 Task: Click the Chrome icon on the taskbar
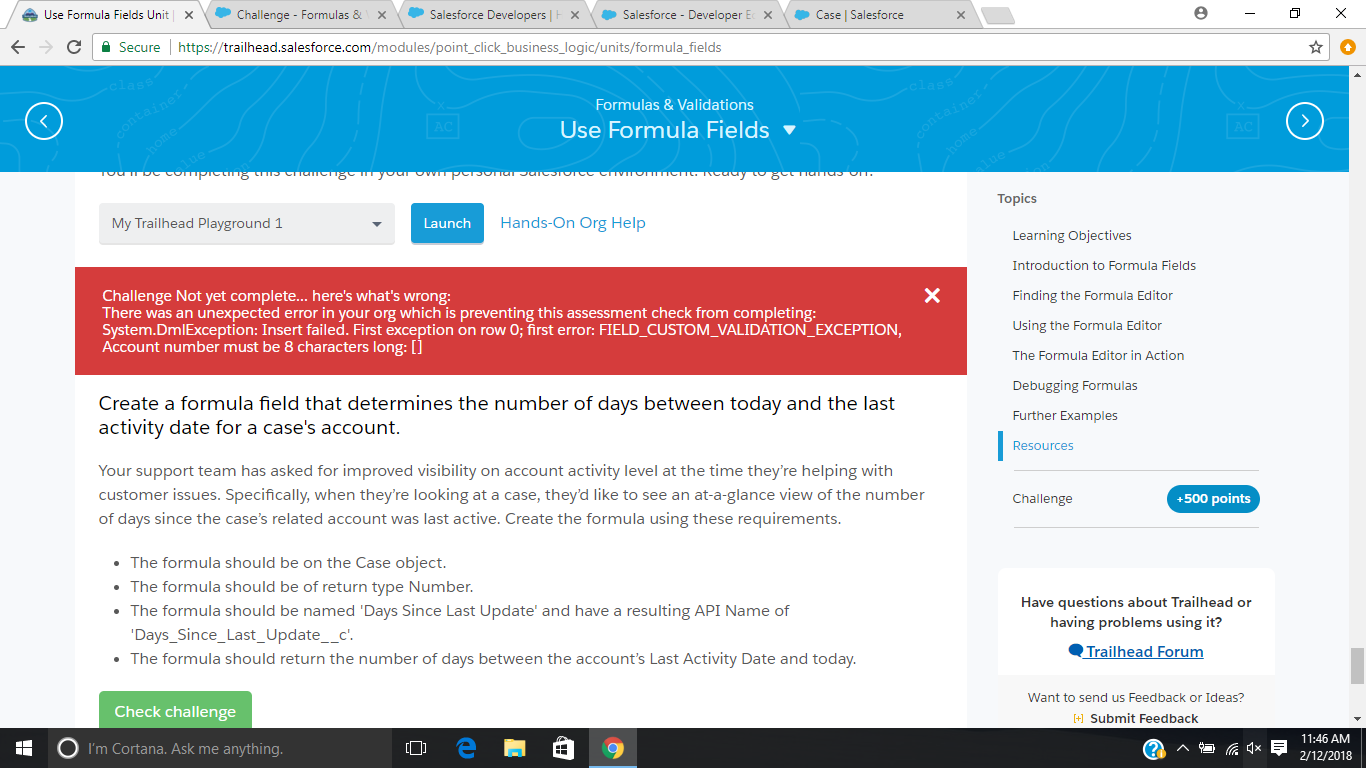613,748
